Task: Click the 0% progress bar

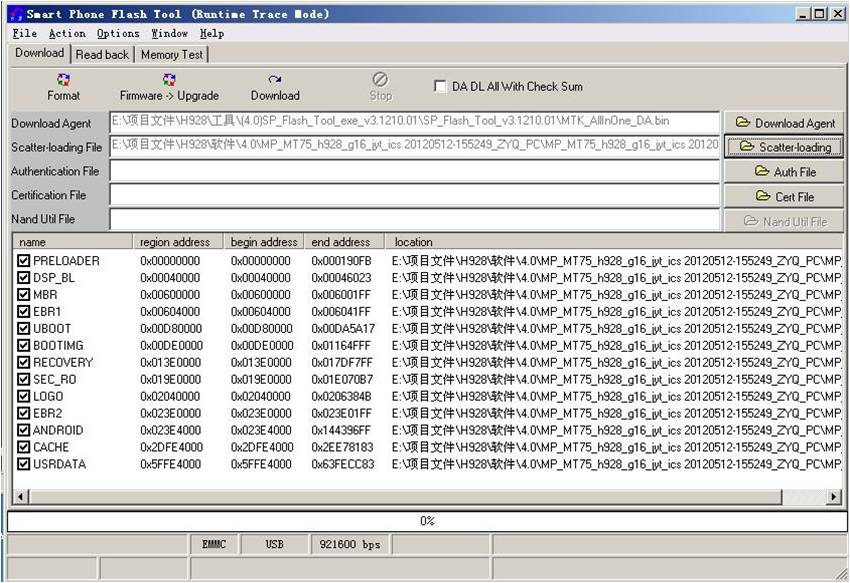Action: (x=427, y=521)
